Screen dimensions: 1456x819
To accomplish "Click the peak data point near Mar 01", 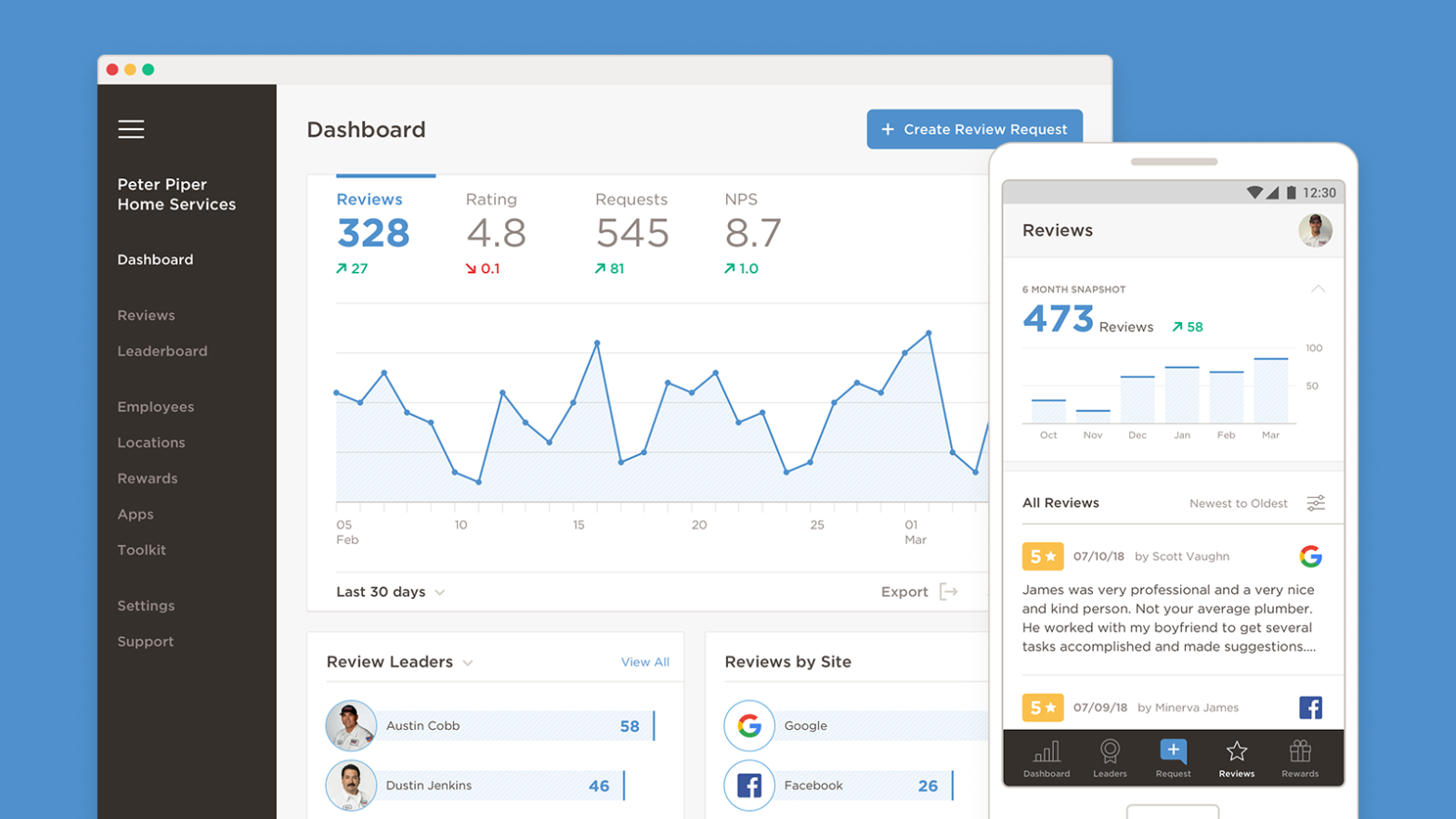I will coord(929,333).
